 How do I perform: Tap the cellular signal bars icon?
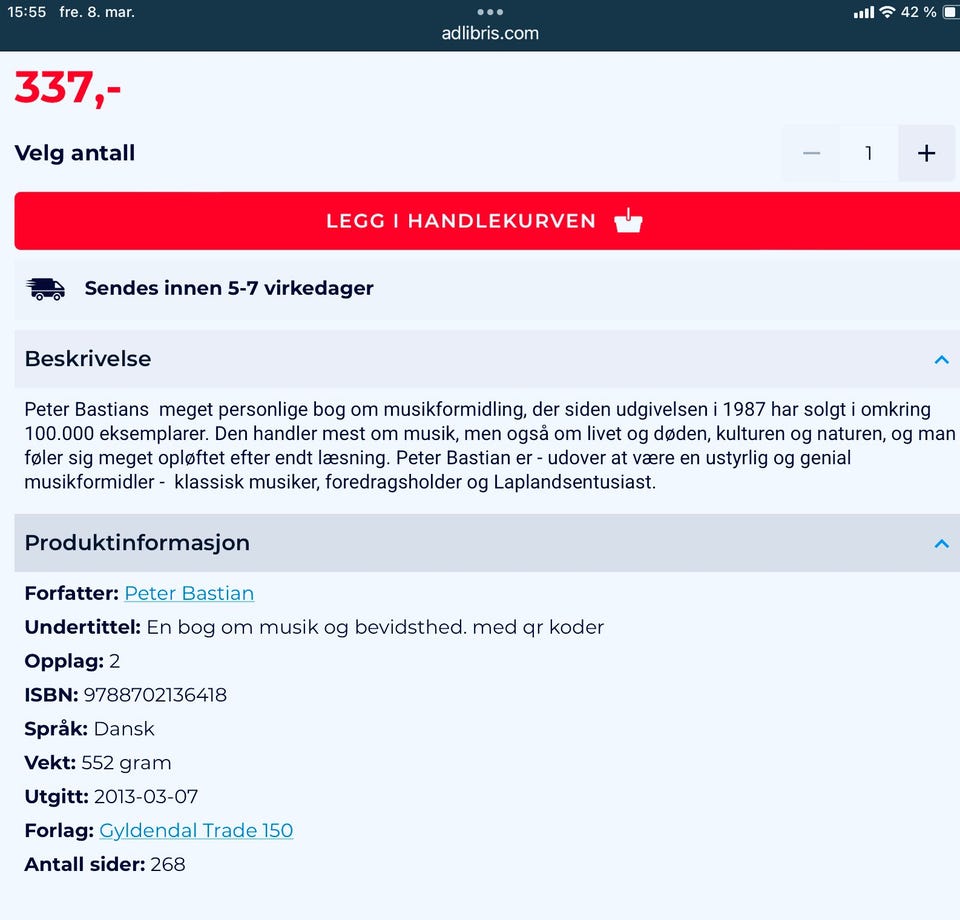tap(864, 12)
